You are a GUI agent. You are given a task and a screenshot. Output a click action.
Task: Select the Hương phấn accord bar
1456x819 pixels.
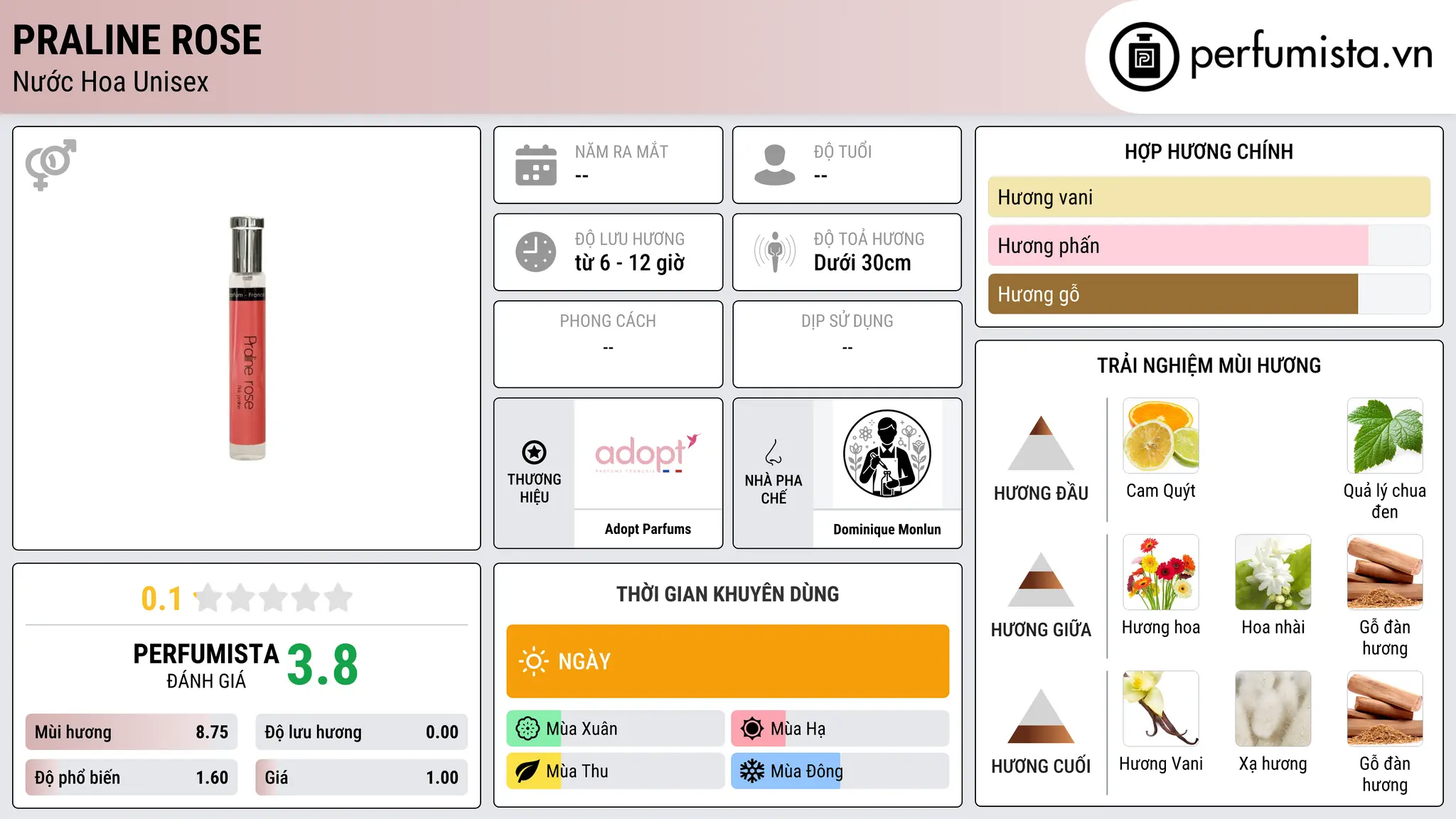(1209, 245)
